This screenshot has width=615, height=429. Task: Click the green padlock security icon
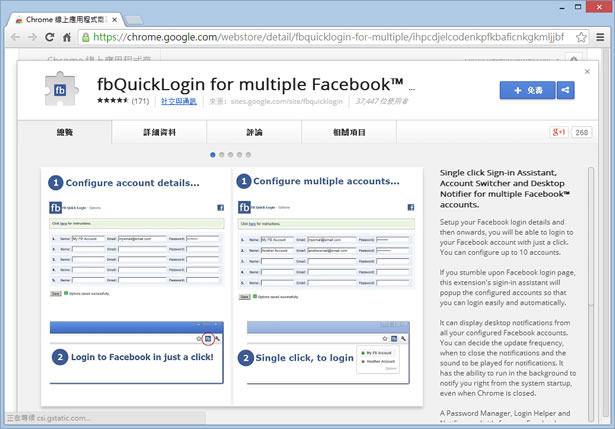pyautogui.click(x=85, y=37)
